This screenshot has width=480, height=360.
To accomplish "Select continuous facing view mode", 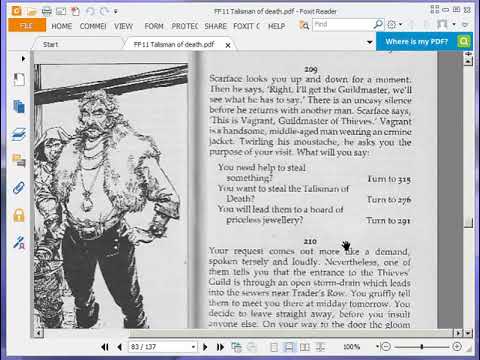I will coord(320,347).
